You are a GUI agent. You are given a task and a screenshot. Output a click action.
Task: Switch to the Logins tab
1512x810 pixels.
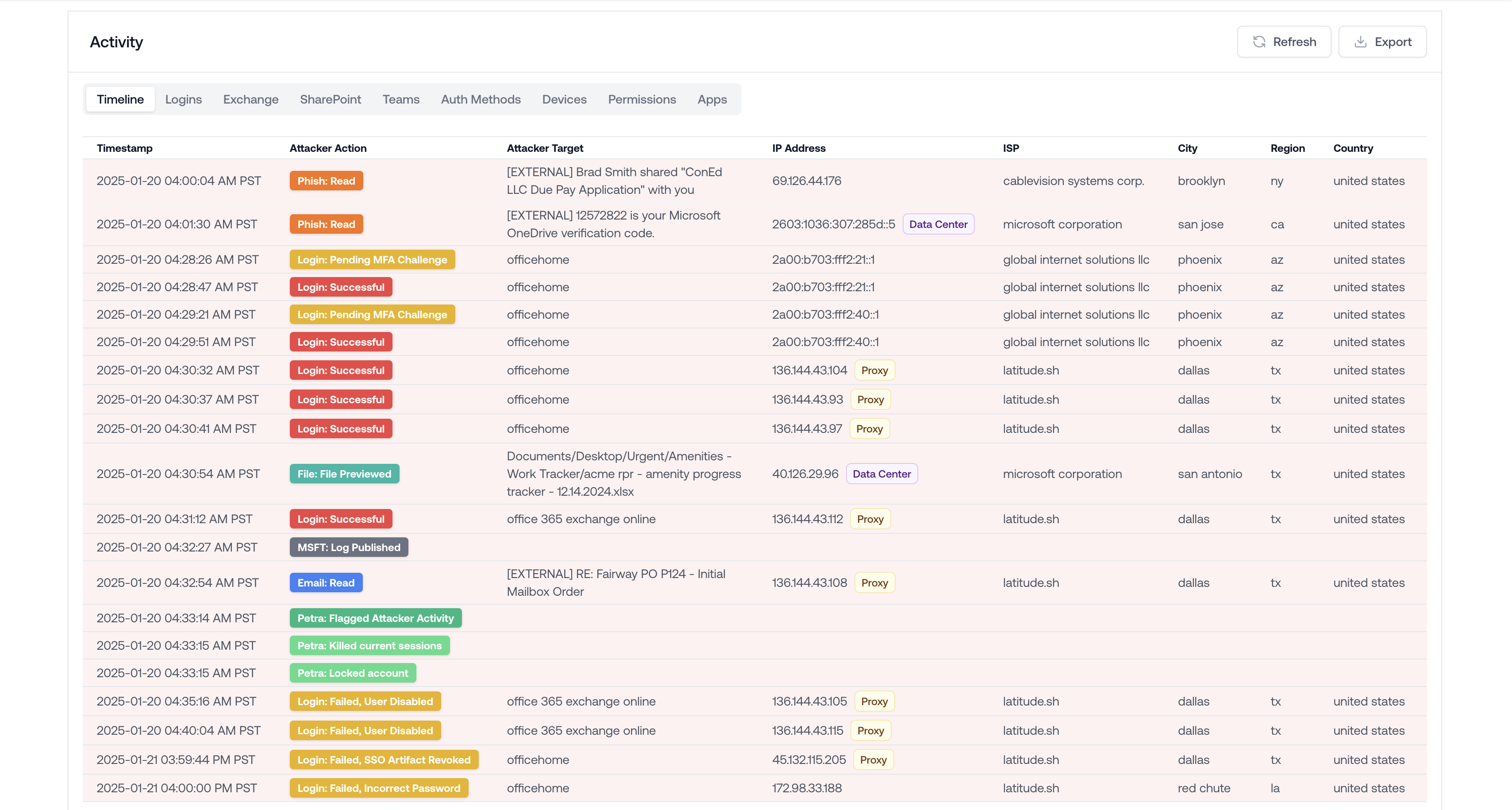(183, 99)
